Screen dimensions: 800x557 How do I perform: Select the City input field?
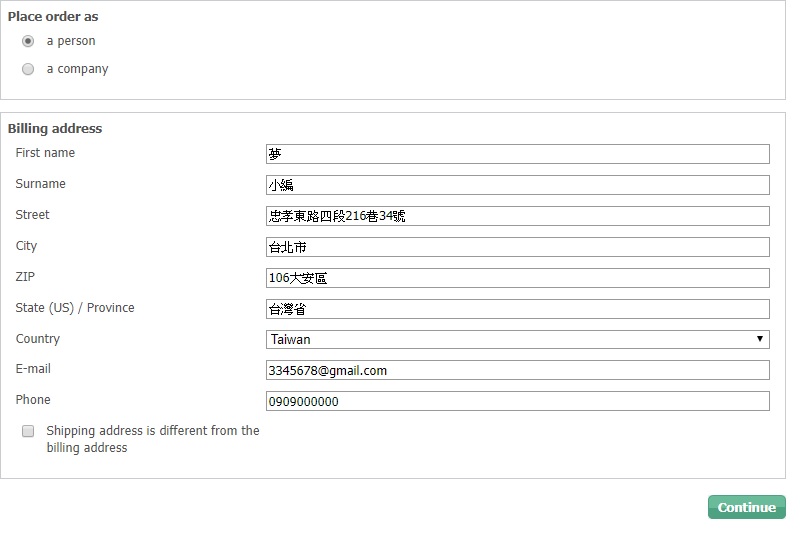[x=517, y=247]
